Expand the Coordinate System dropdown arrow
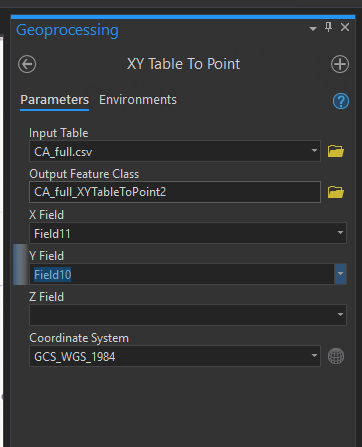Screen dimensions: 362x447 coord(314,355)
